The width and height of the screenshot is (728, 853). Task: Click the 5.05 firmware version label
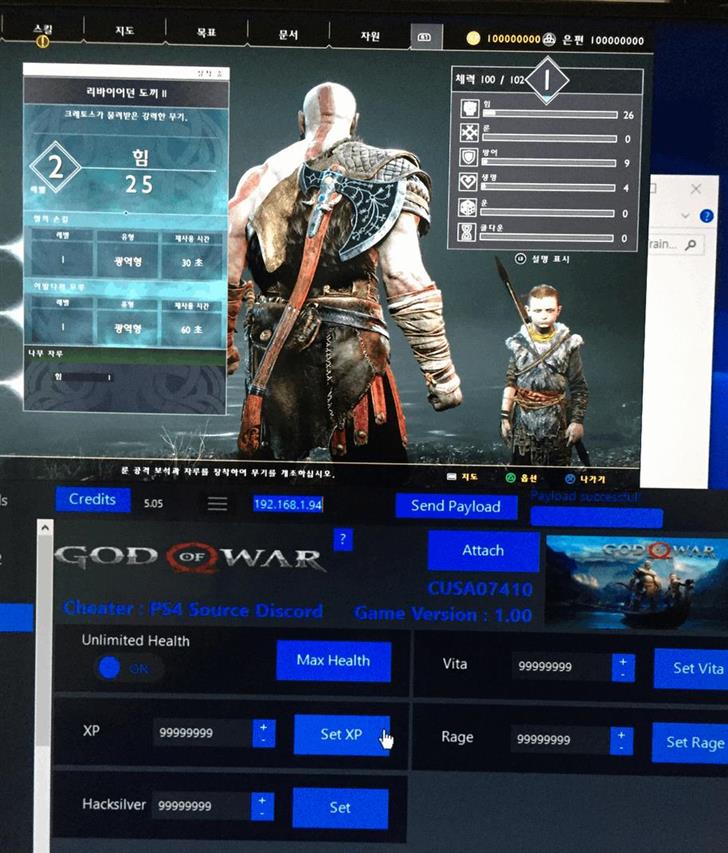pos(153,503)
